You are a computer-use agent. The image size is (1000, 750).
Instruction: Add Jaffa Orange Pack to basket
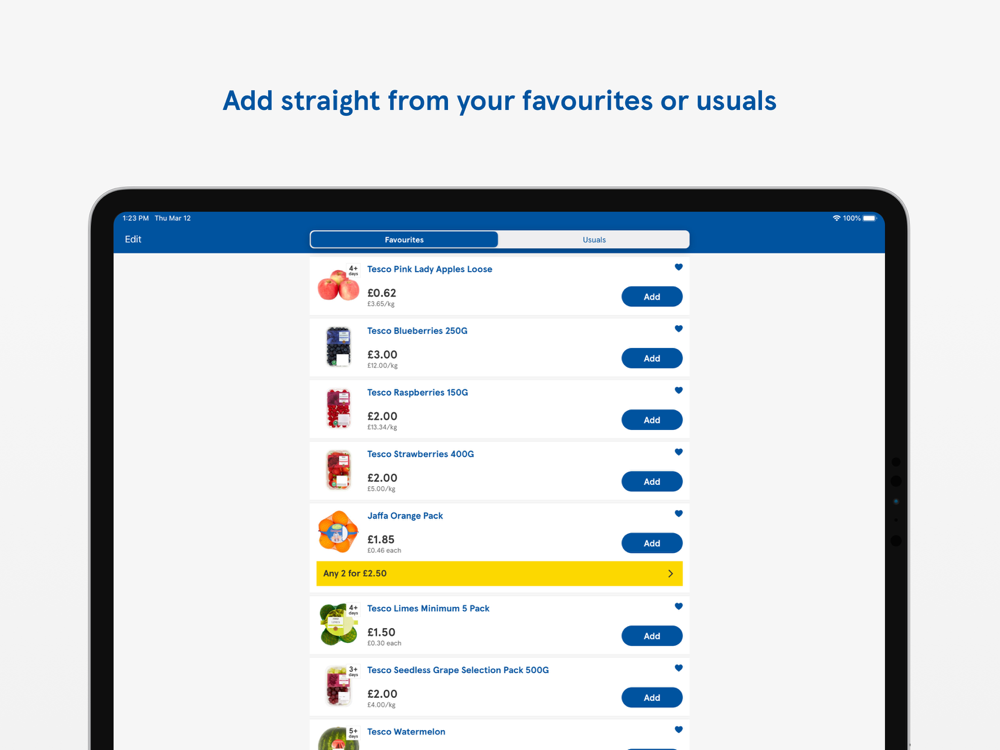(x=652, y=543)
